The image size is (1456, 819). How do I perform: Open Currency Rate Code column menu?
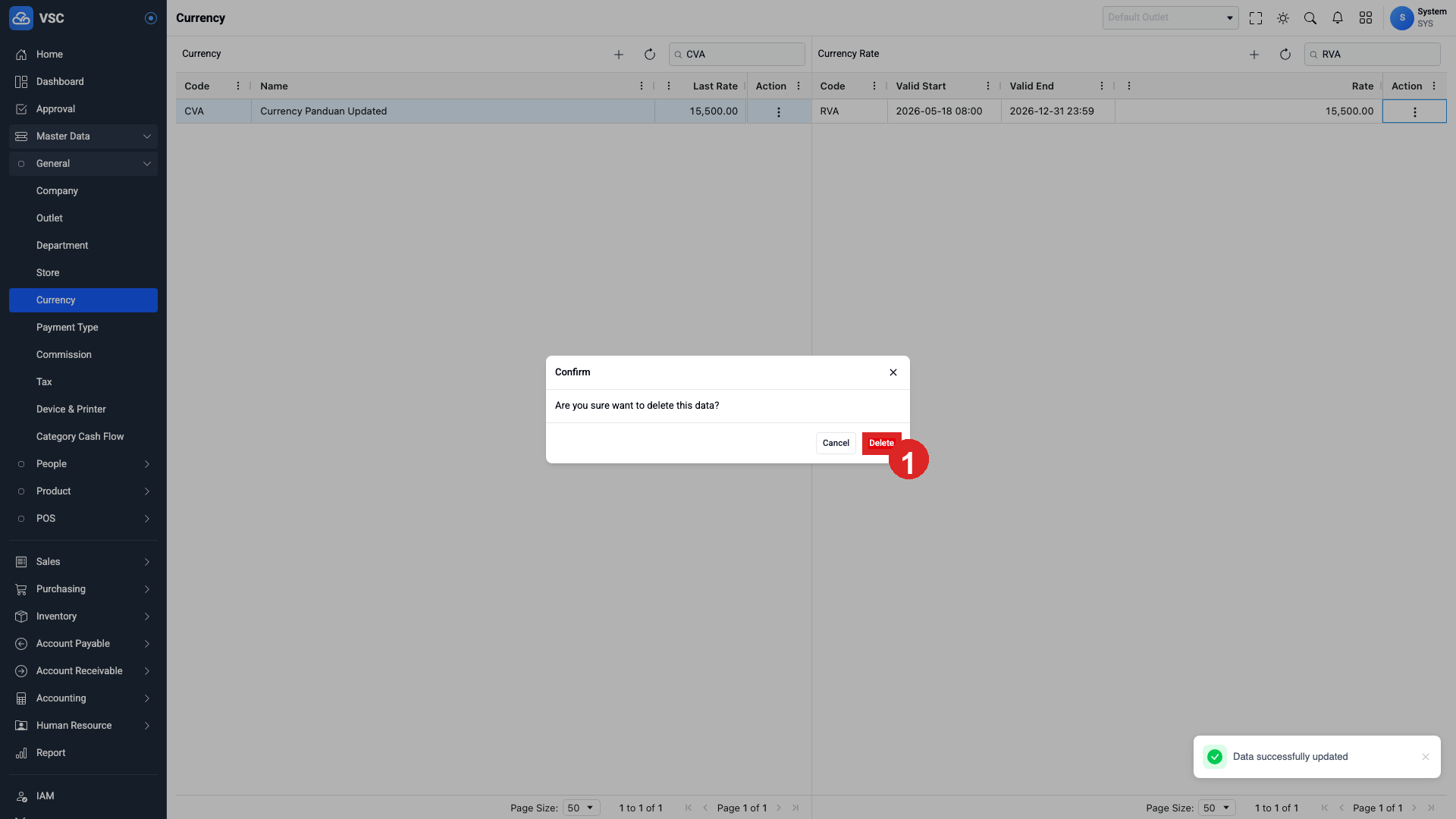[x=874, y=86]
